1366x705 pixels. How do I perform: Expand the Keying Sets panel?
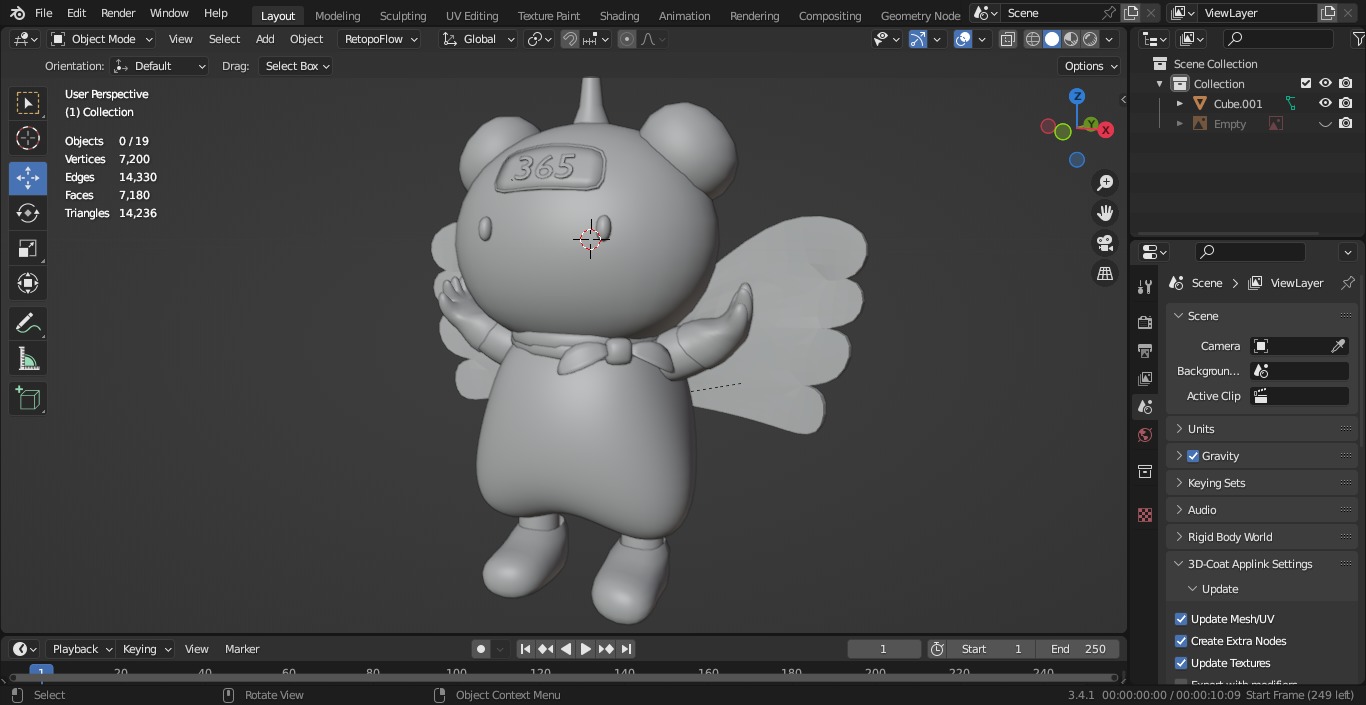click(x=1261, y=483)
